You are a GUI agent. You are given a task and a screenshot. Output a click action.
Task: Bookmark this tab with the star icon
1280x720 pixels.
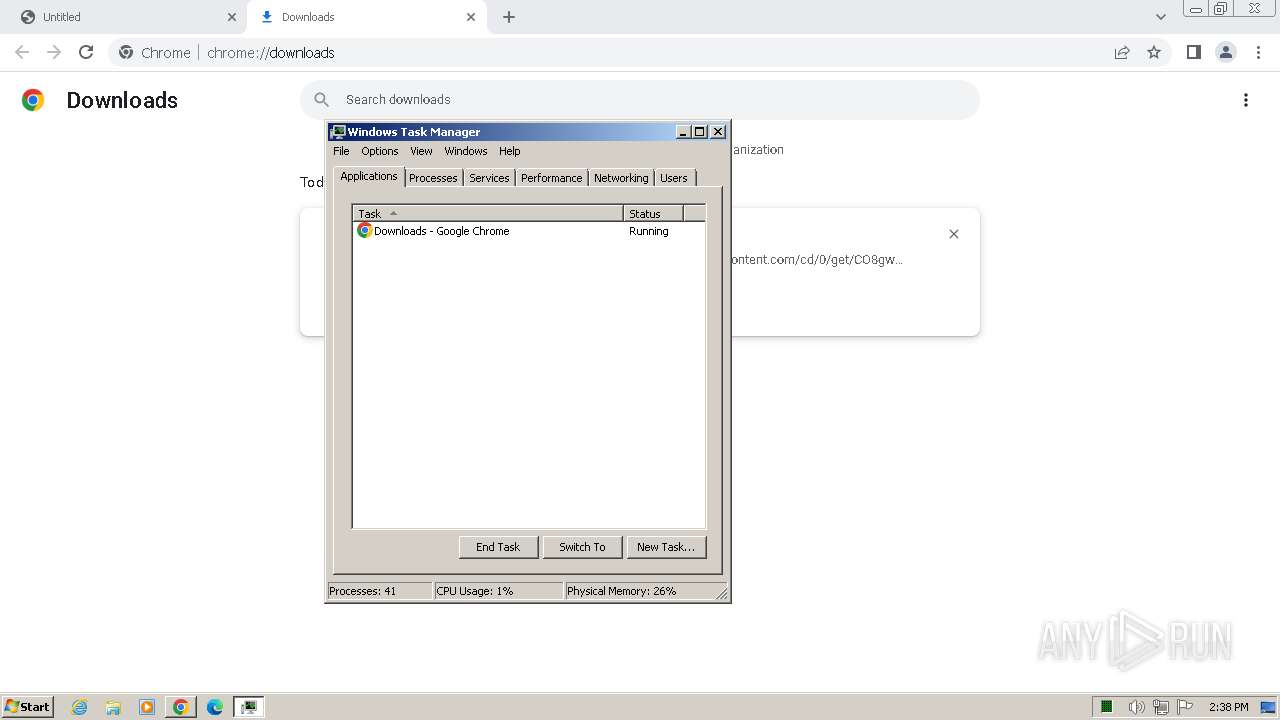[1154, 52]
